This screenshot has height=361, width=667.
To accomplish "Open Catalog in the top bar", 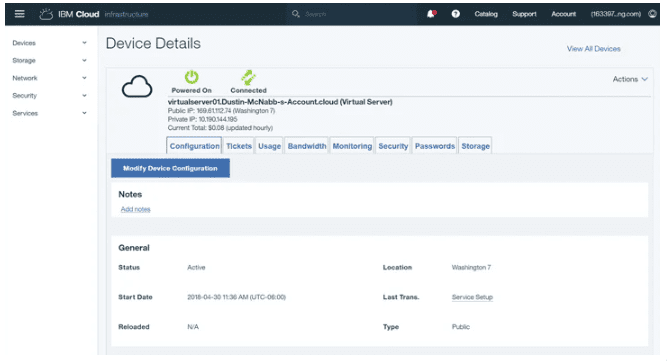I will point(486,14).
